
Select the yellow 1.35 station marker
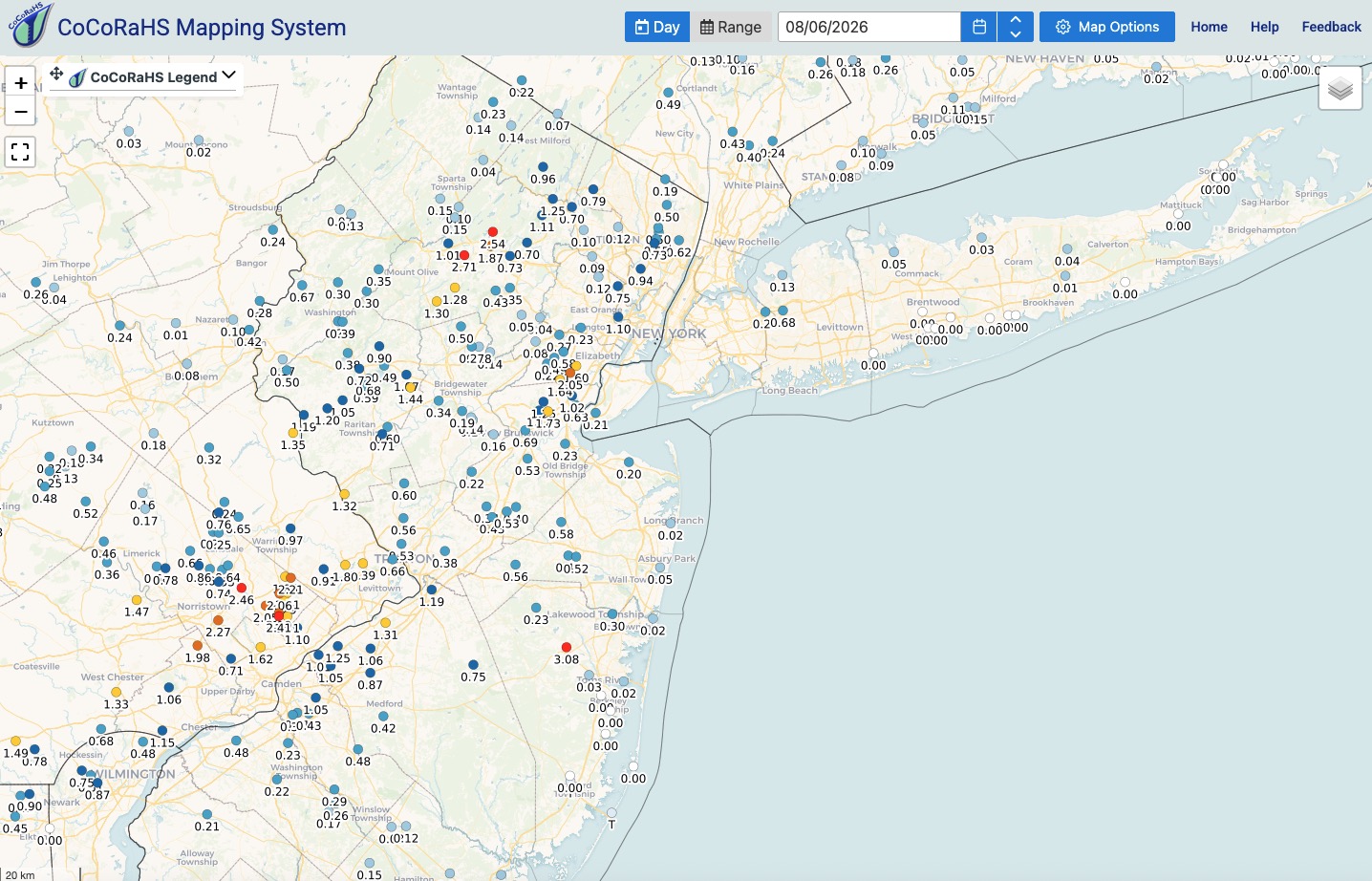pyautogui.click(x=293, y=433)
